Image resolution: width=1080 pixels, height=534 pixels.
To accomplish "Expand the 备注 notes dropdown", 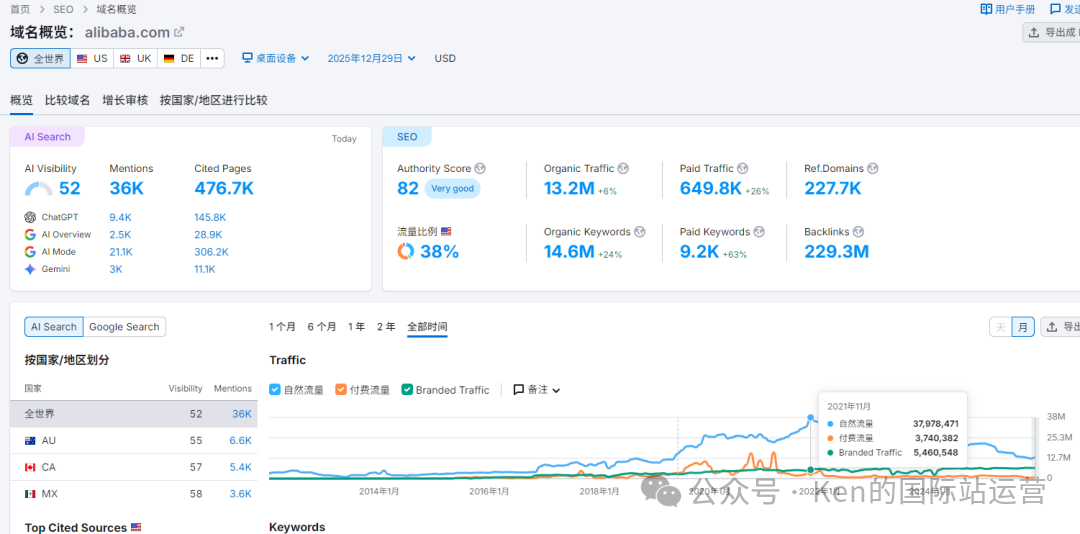I will [537, 389].
